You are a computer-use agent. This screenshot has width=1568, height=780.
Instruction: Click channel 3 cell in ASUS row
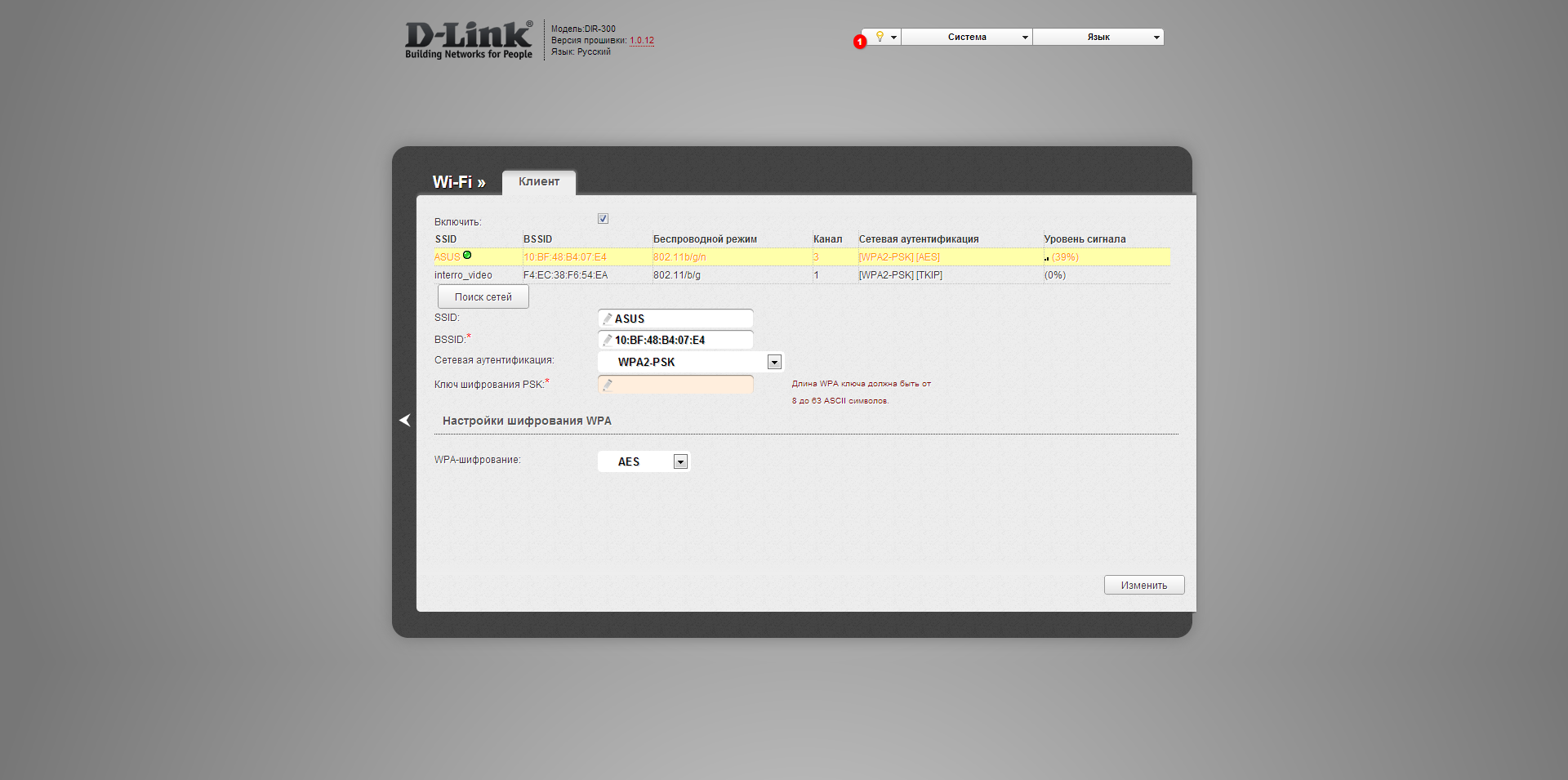tap(816, 257)
